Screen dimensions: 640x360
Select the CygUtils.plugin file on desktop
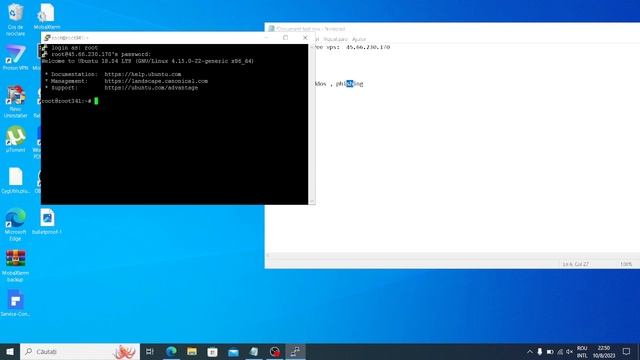[x=16, y=180]
